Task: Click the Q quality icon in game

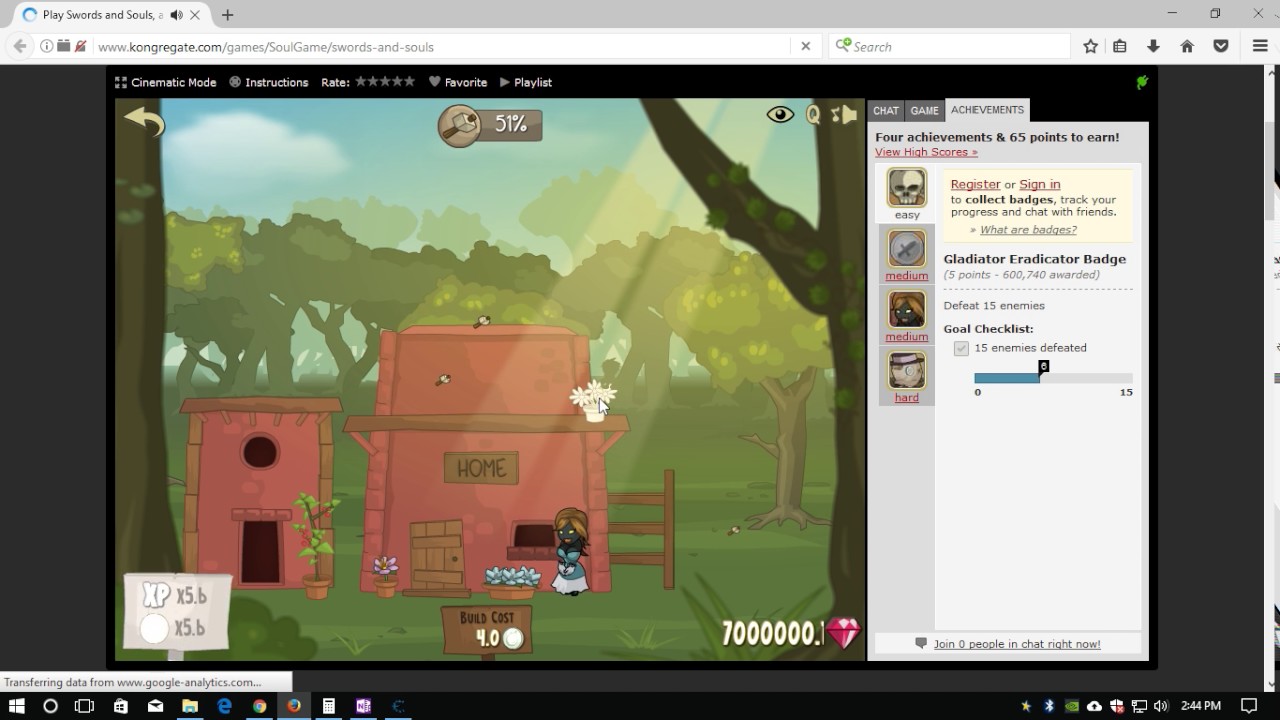Action: (813, 115)
